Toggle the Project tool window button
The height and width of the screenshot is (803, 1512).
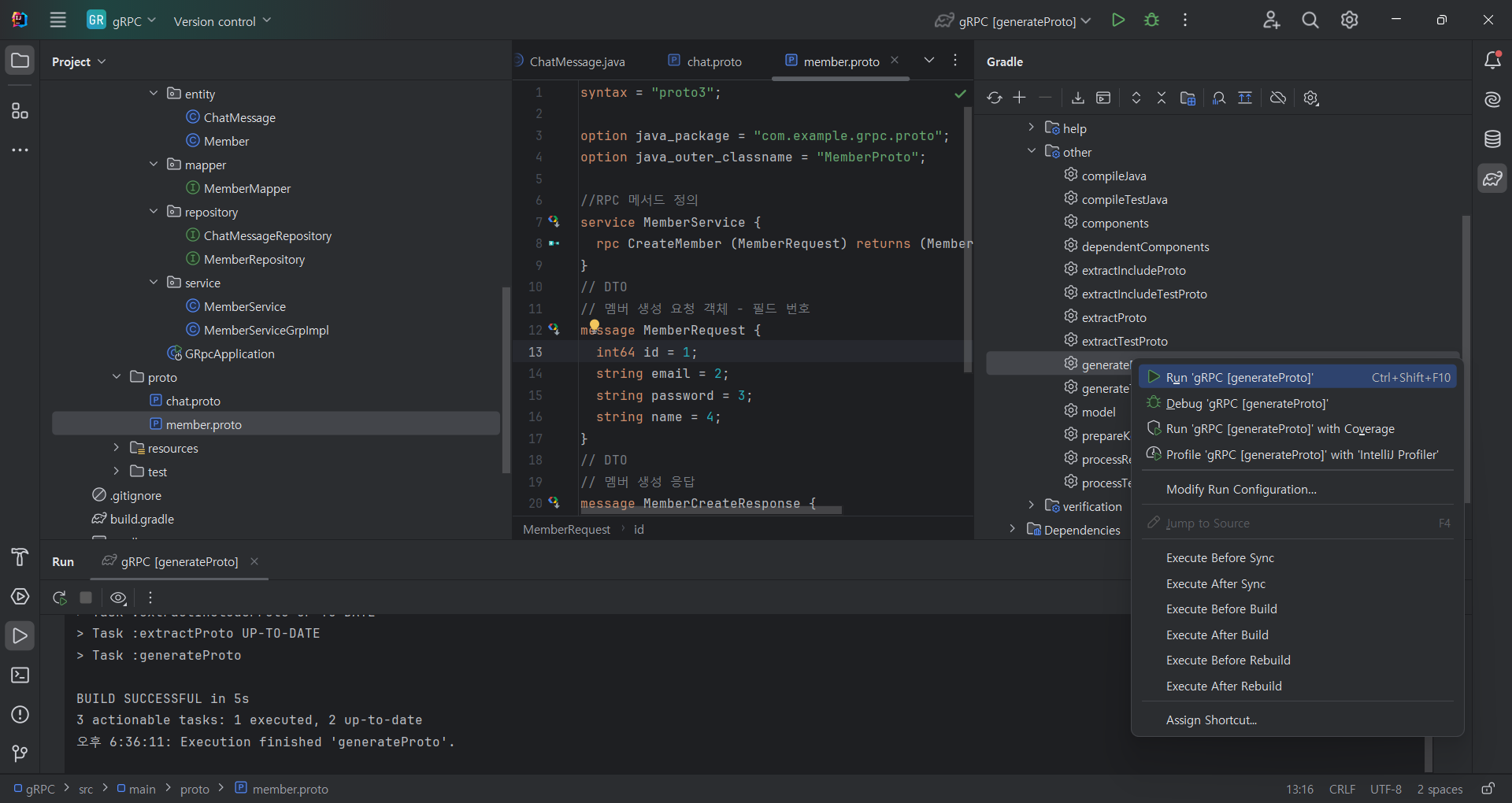20,61
